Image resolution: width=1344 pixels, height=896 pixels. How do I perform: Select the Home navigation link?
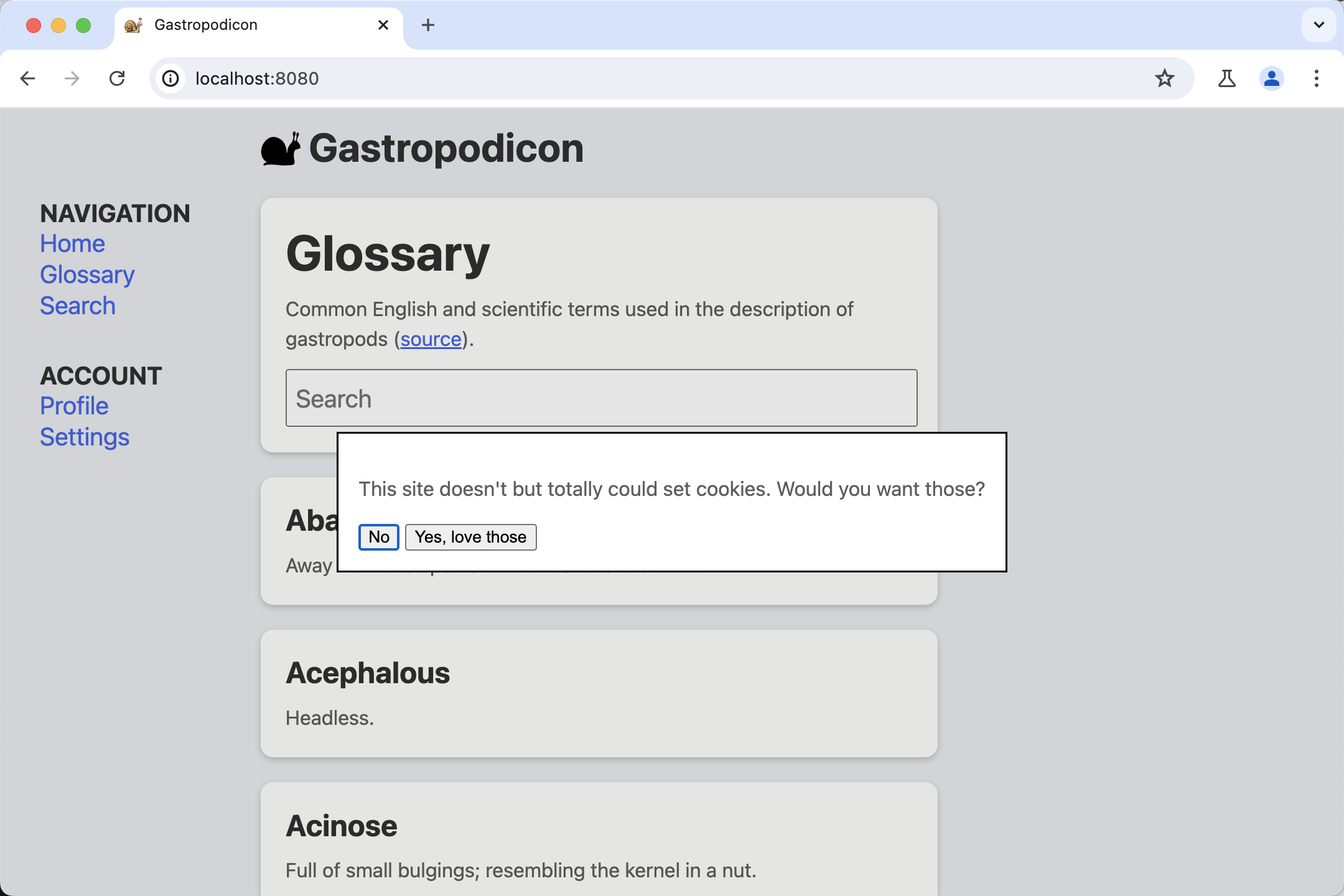(x=71, y=243)
